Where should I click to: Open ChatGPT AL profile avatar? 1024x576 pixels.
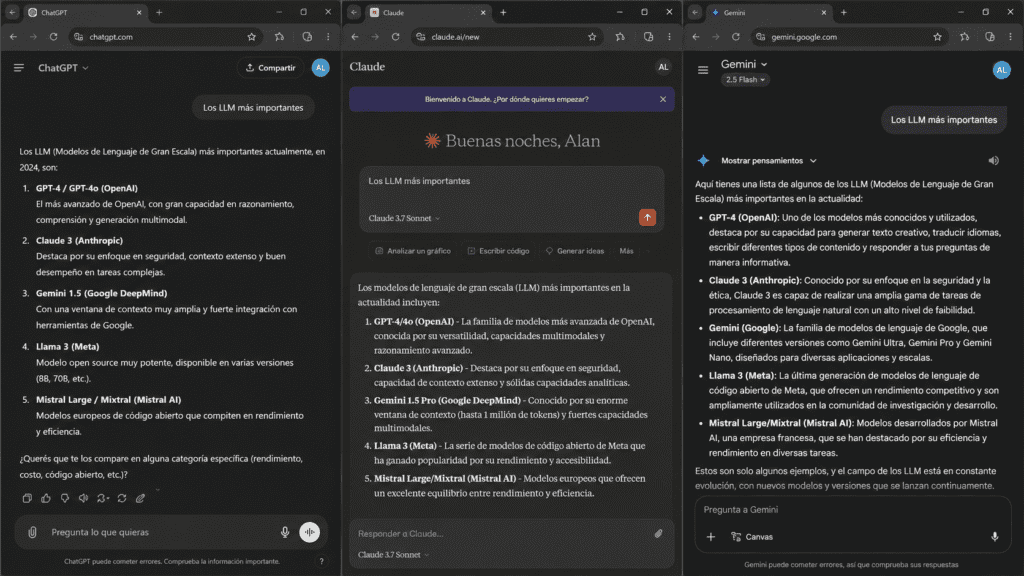320,68
